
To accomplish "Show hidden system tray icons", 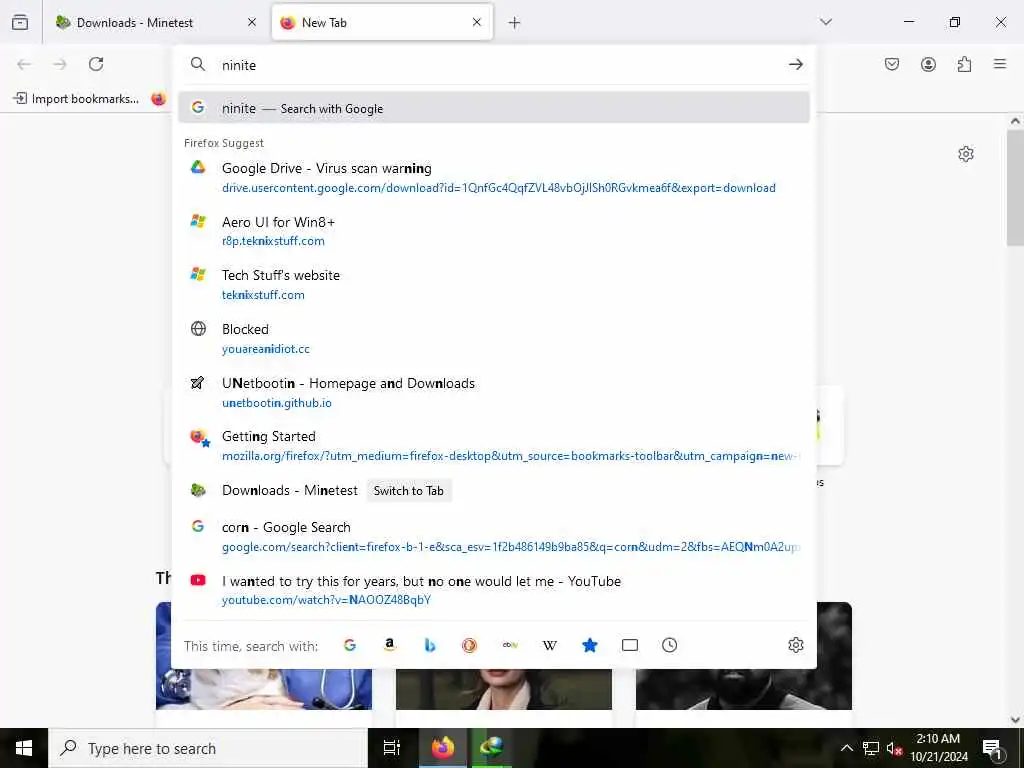I will (x=846, y=748).
